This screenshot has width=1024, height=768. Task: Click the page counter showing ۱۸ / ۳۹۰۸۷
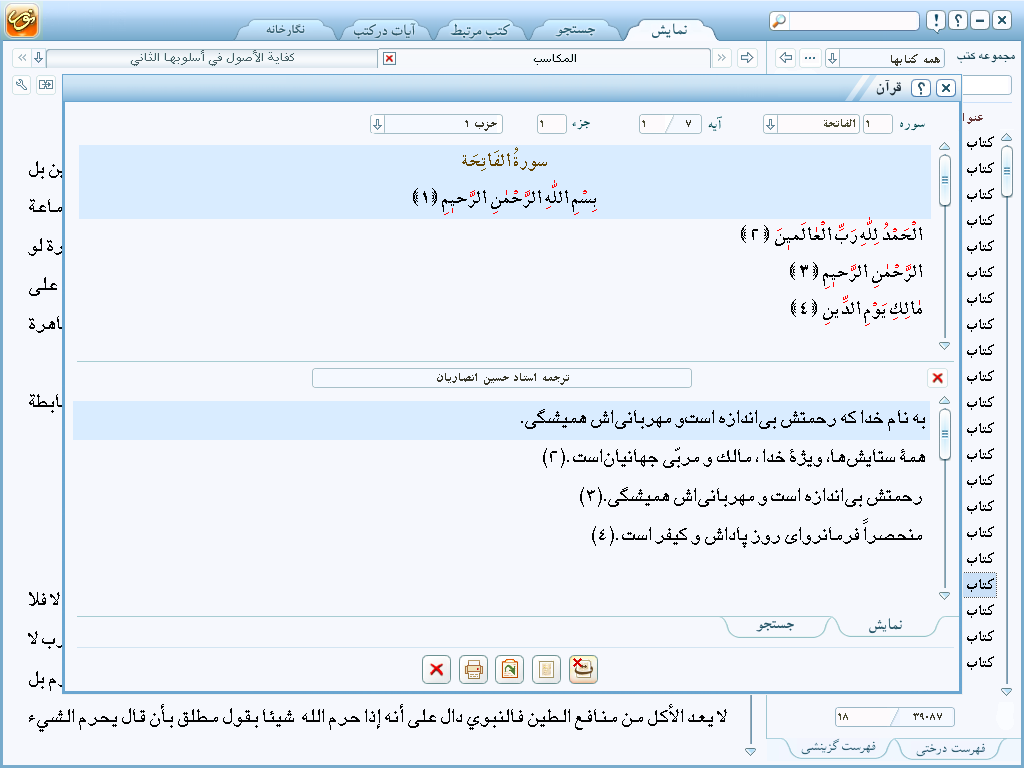point(895,717)
